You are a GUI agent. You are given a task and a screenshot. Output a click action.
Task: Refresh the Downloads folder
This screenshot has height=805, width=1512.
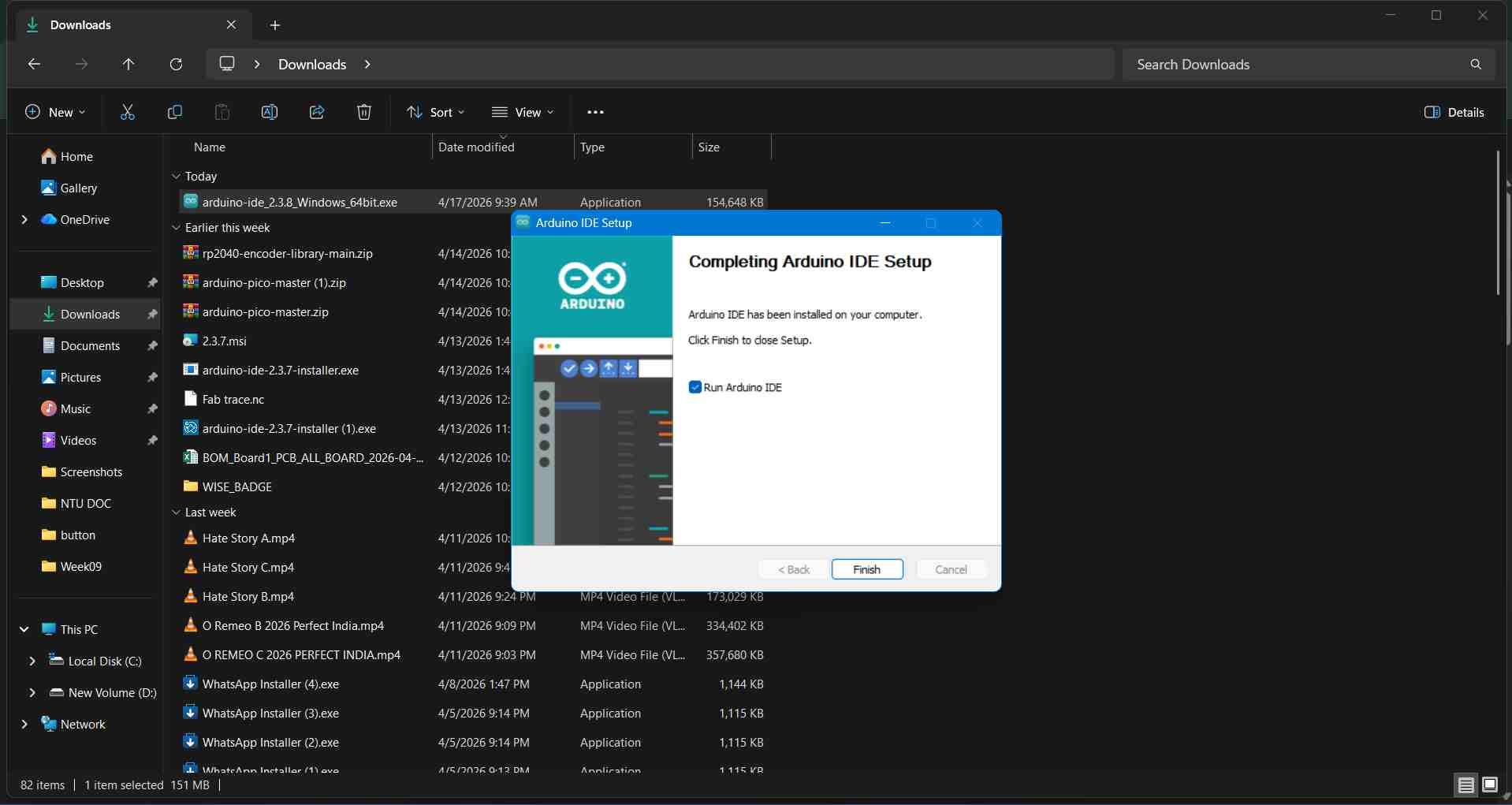point(176,64)
